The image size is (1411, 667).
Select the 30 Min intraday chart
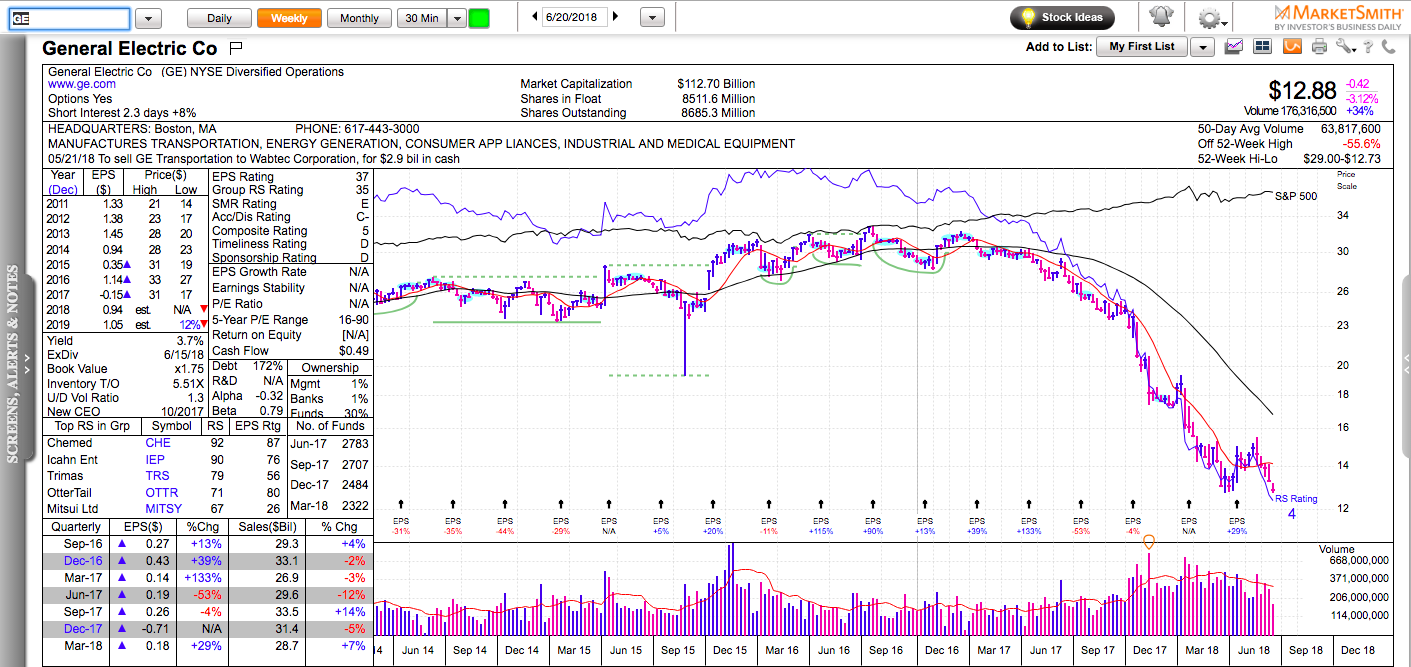coord(421,18)
